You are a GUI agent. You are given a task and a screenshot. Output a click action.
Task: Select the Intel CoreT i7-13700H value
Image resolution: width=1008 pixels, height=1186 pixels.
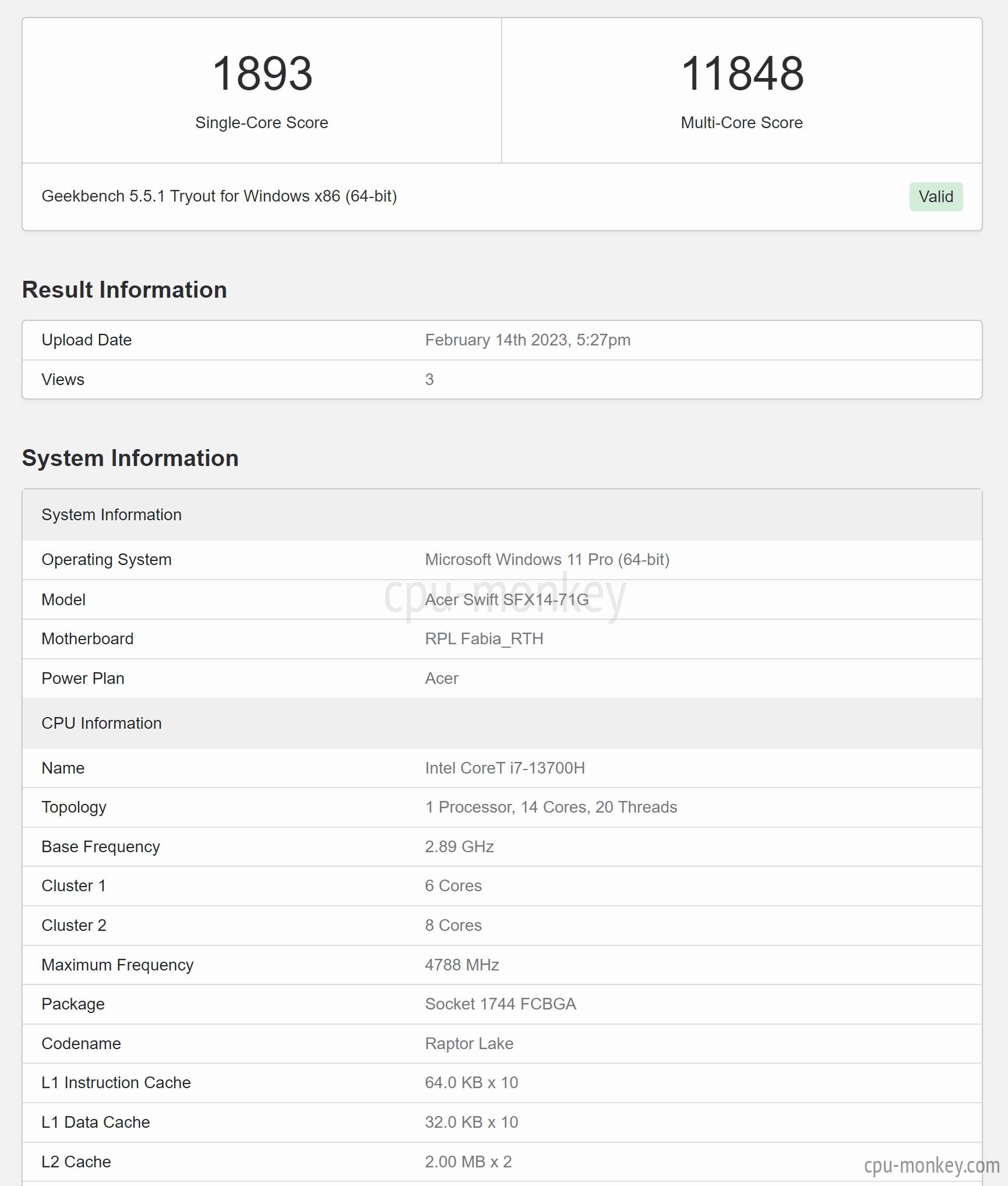505,768
